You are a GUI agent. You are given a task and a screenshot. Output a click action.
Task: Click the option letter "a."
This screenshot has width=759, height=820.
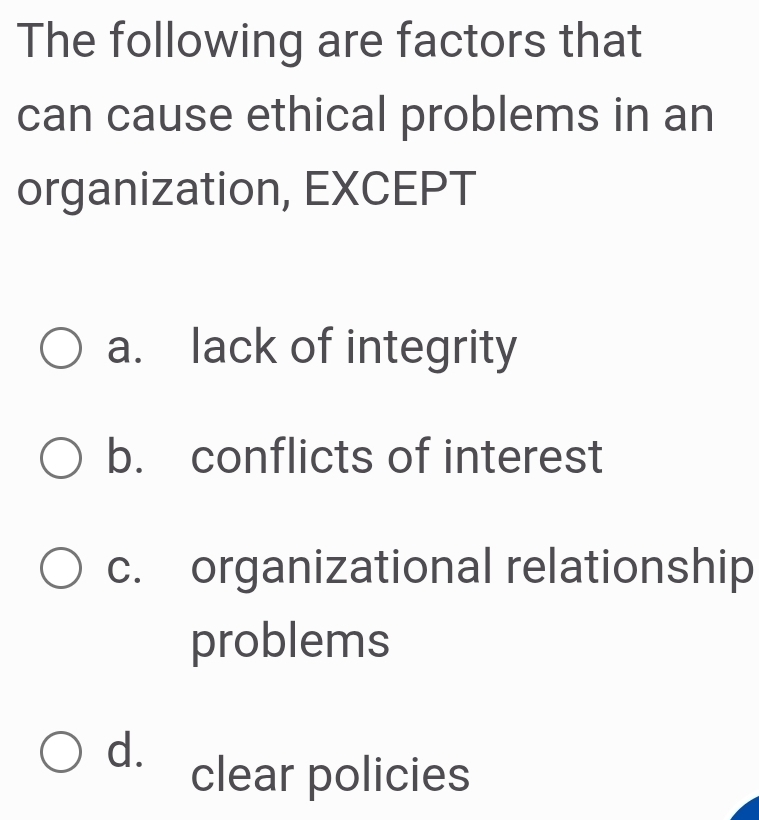pyautogui.click(x=126, y=349)
